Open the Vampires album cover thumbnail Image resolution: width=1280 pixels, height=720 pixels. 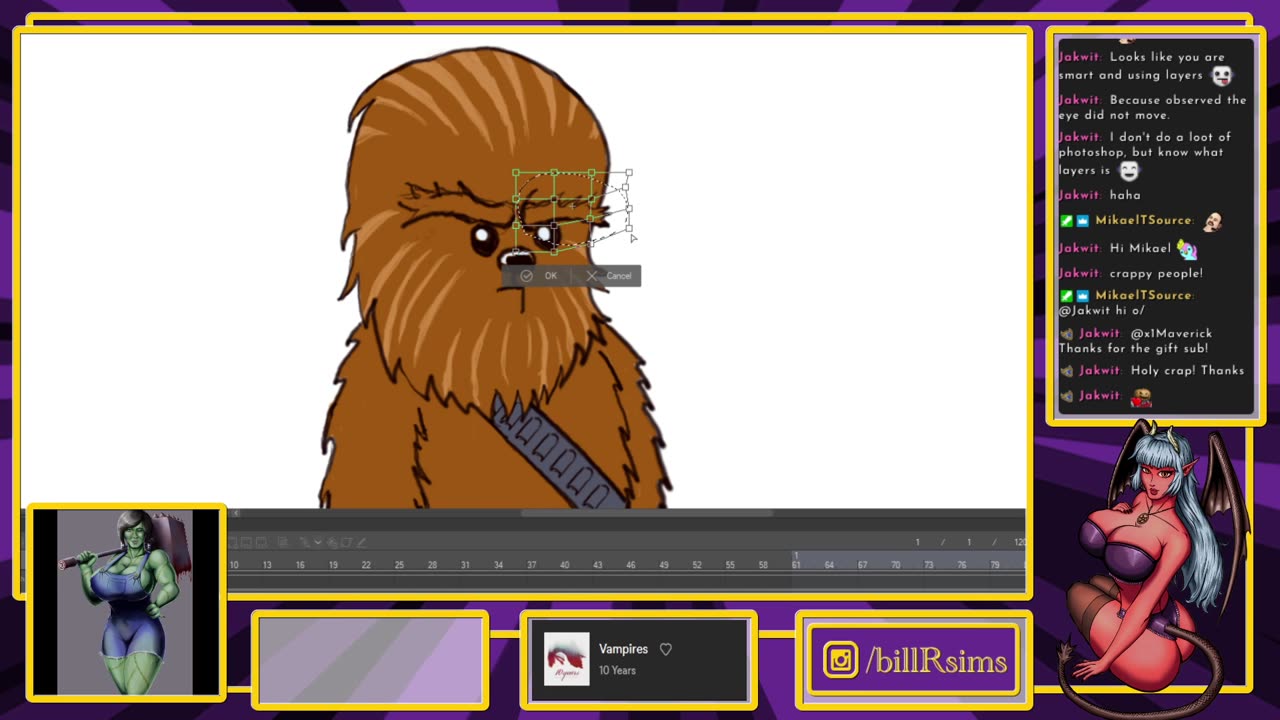point(566,659)
